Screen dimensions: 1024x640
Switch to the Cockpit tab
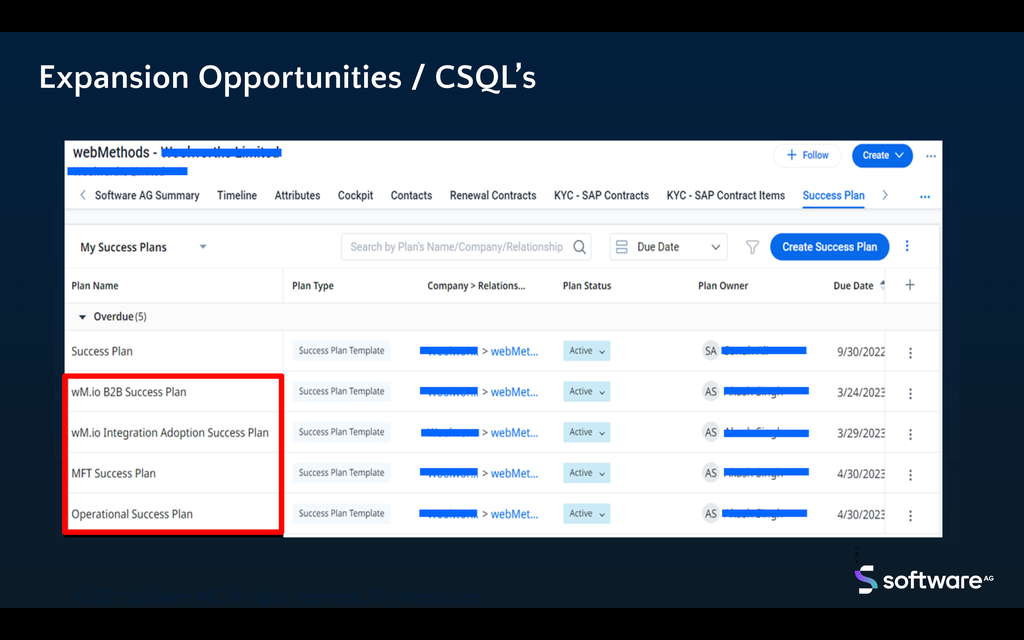tap(355, 195)
